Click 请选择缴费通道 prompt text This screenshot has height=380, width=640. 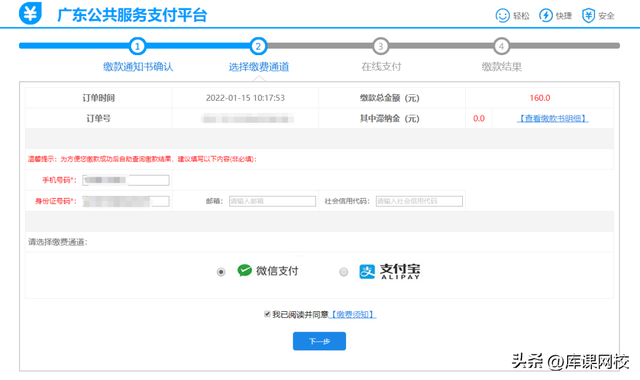[58, 242]
